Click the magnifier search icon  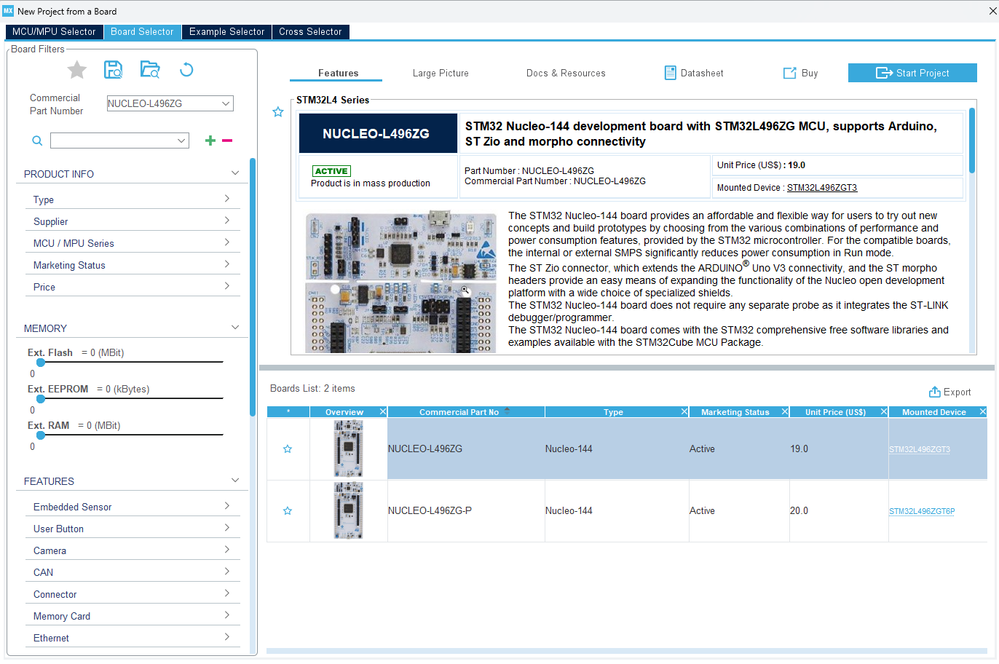[37, 141]
